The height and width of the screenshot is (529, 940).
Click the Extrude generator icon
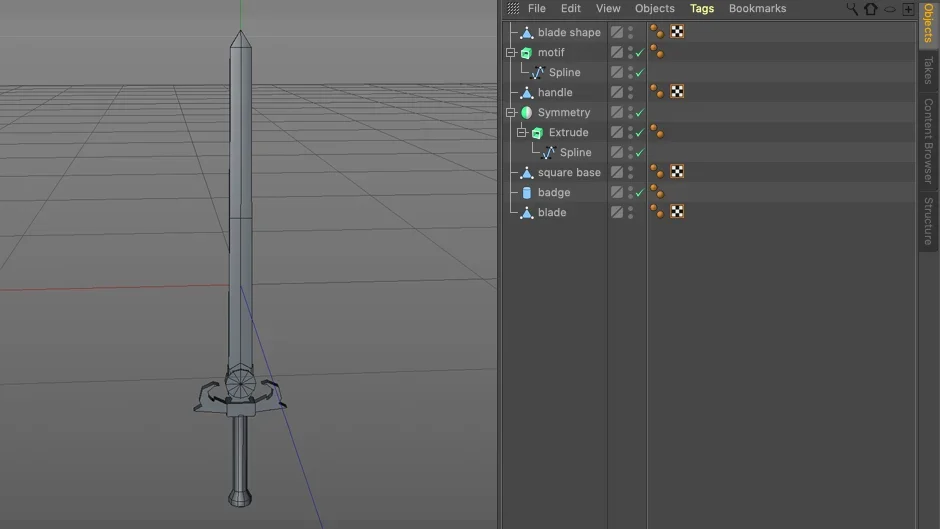tap(538, 133)
